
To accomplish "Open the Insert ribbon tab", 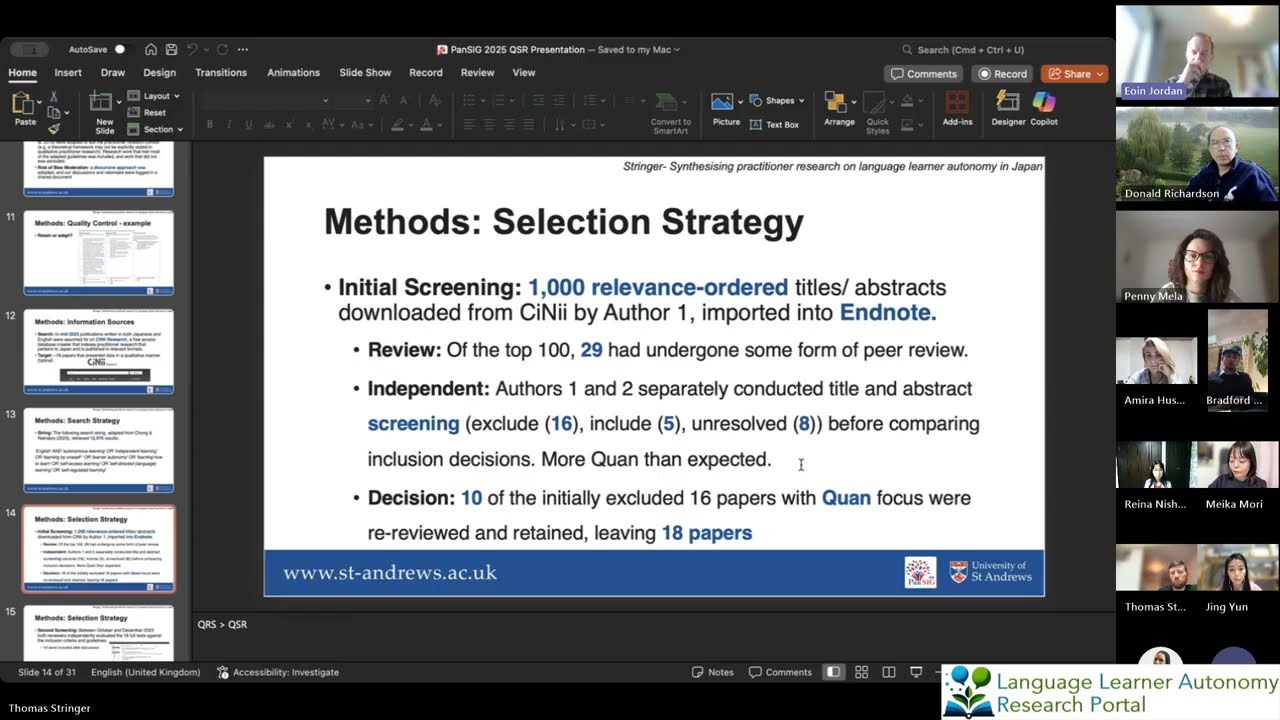I will point(68,73).
